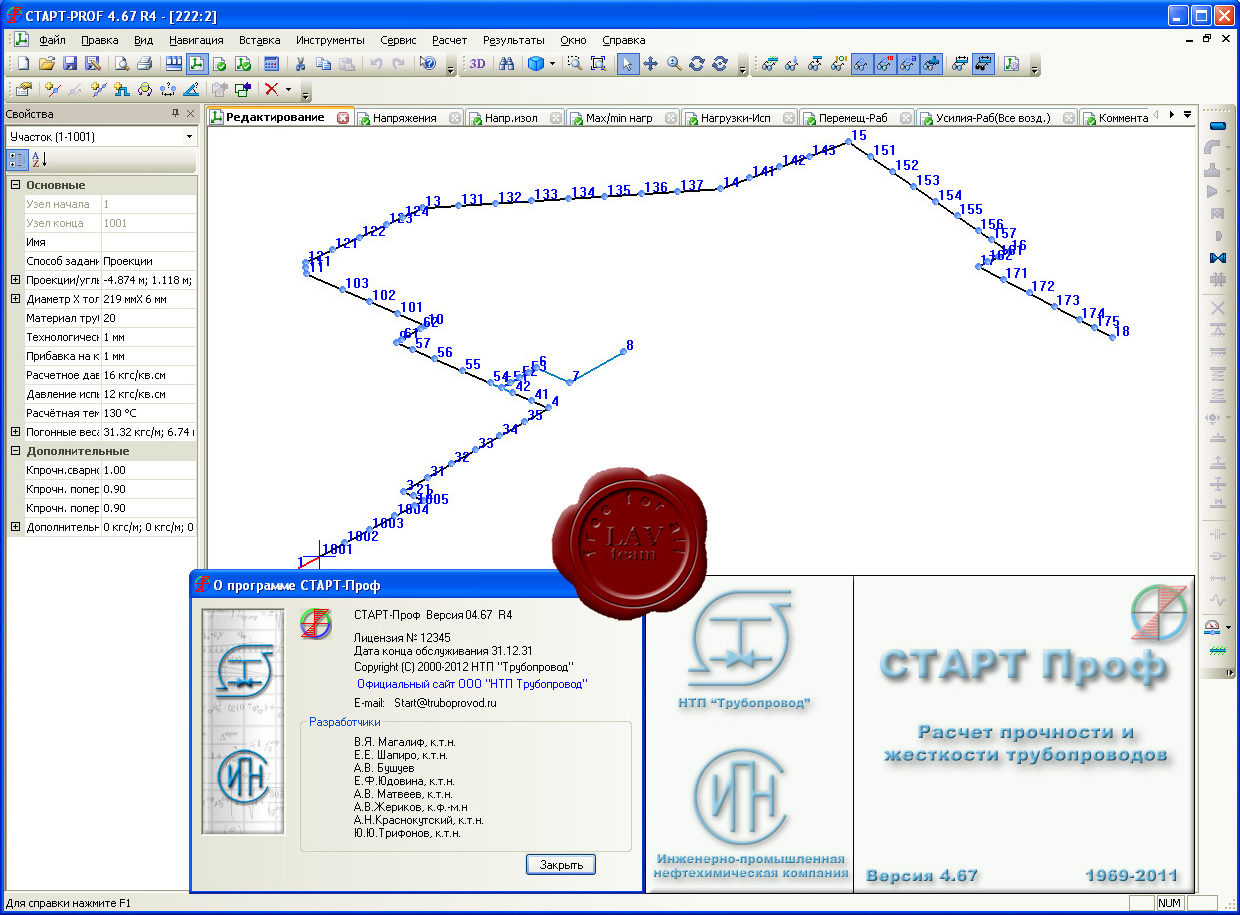Pin the Свойства panel
The image size is (1240, 915).
[x=175, y=114]
